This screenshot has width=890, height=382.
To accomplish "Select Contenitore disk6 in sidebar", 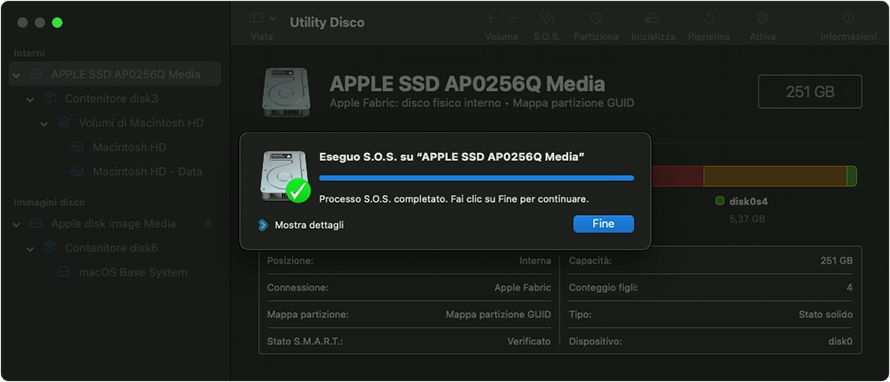I will (111, 248).
